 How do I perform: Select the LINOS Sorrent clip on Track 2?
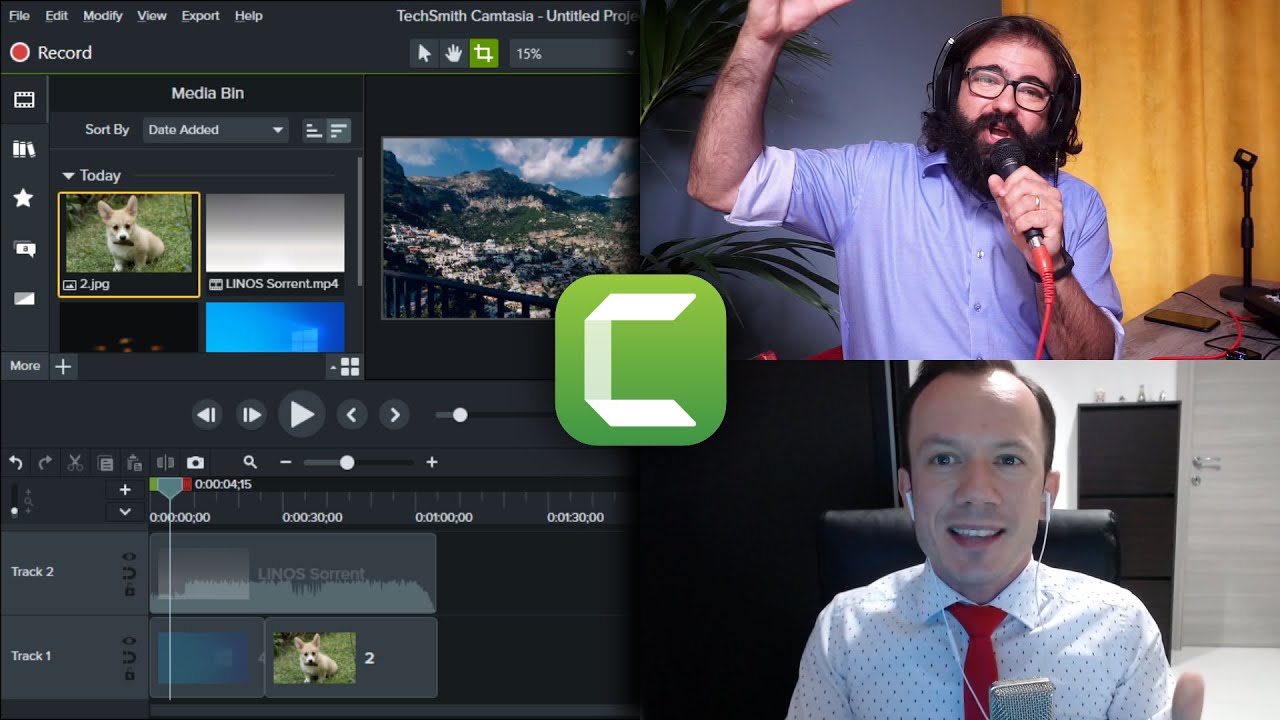coord(293,573)
